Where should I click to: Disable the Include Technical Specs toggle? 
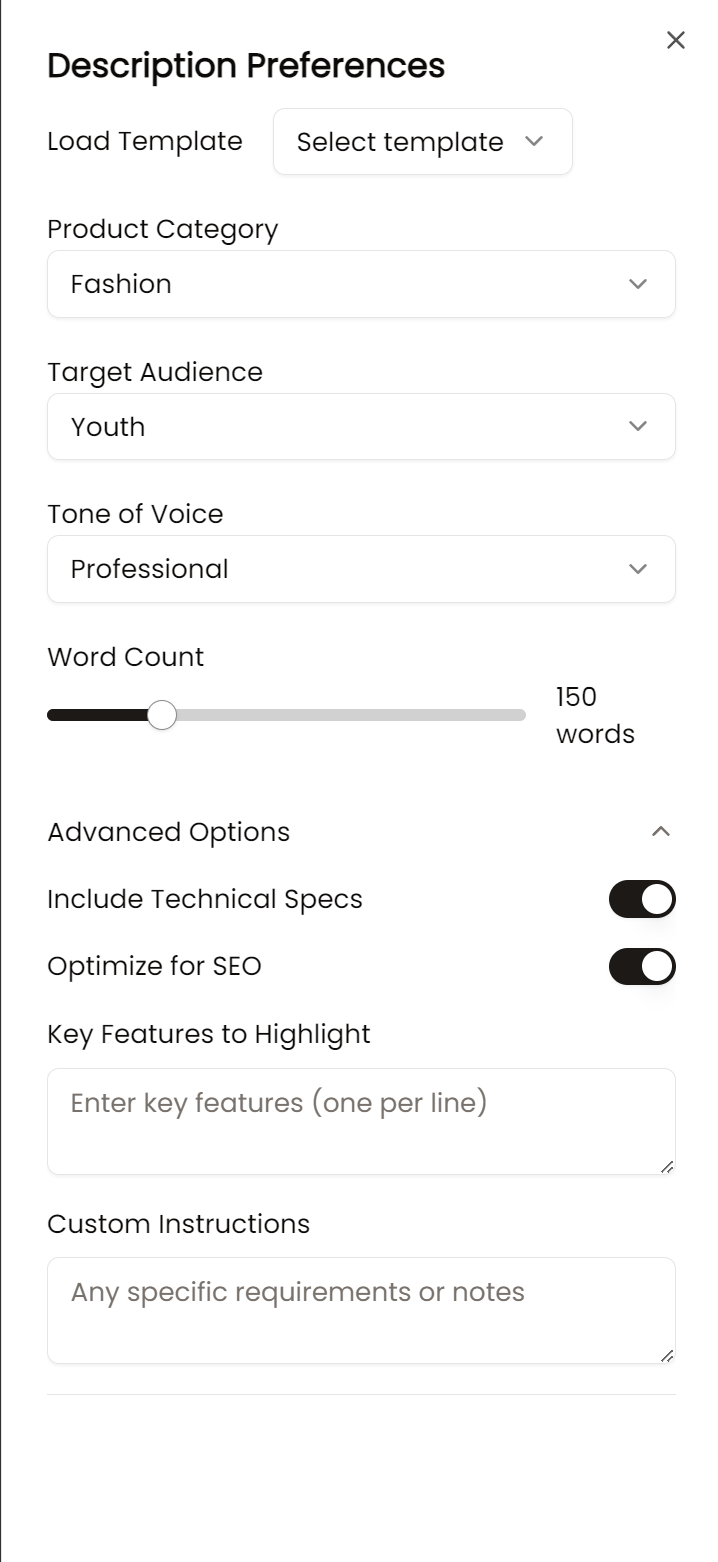[642, 899]
